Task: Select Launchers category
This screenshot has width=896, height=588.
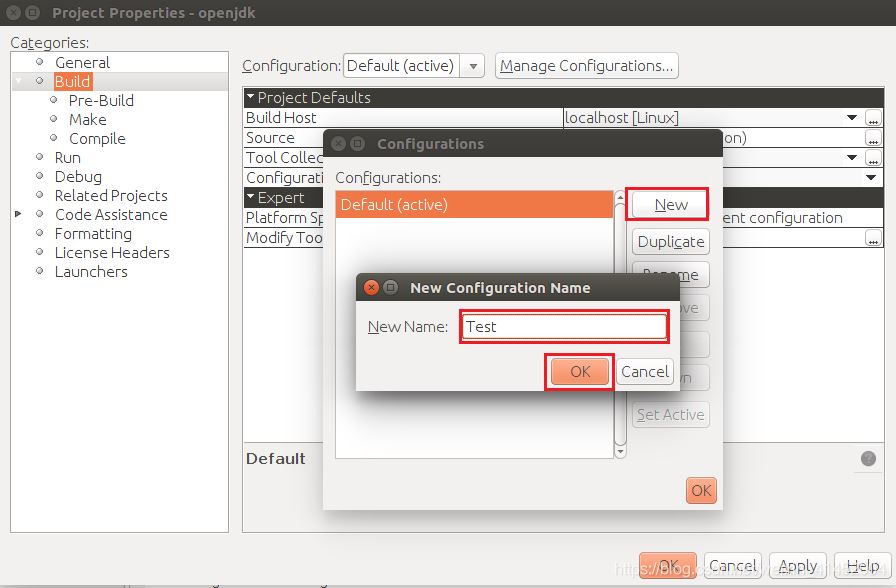Action: (x=91, y=271)
